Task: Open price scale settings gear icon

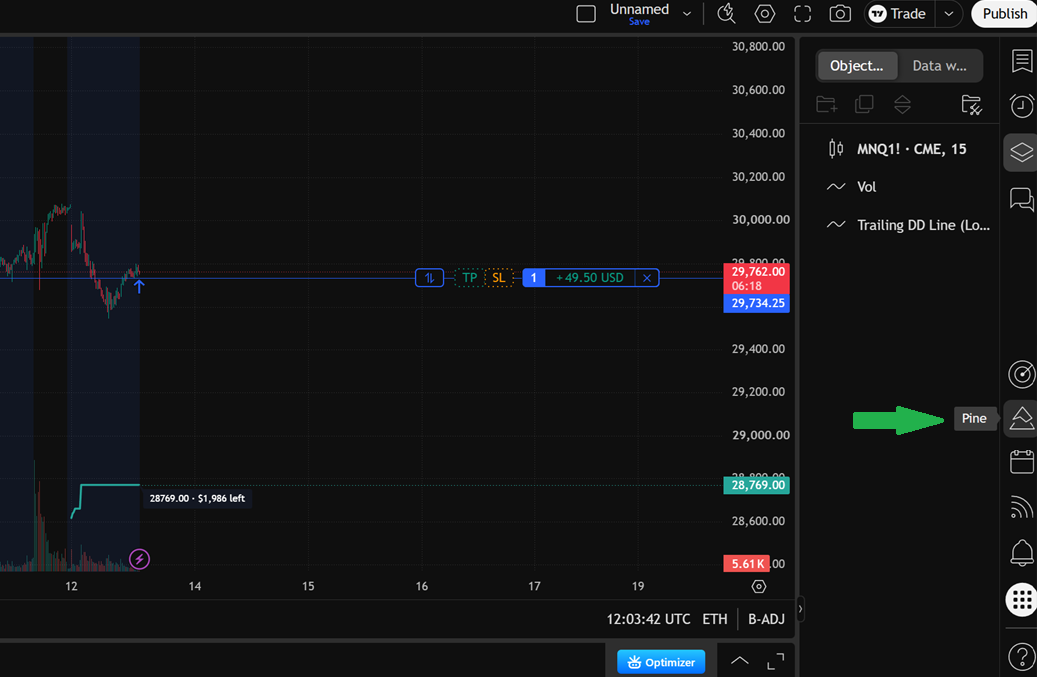Action: 759,586
